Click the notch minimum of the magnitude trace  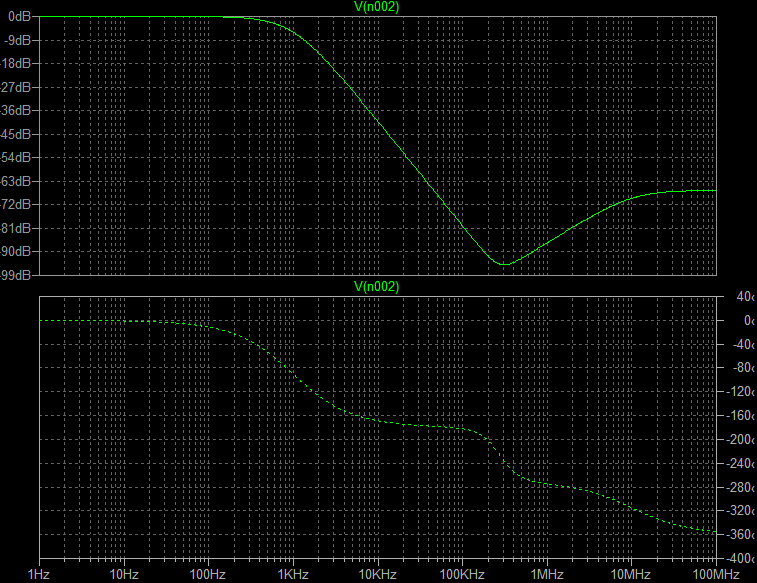click(x=504, y=265)
